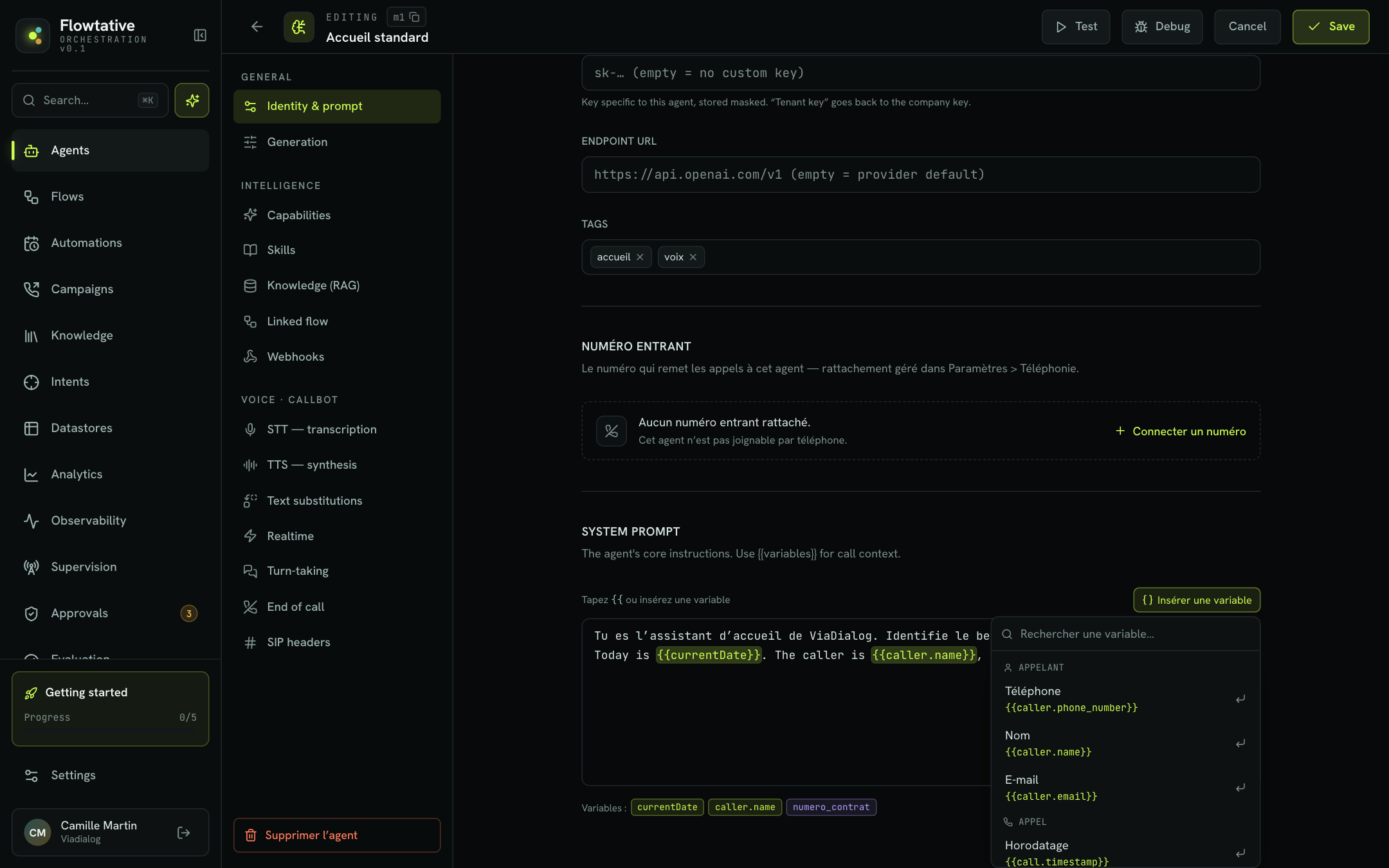The height and width of the screenshot is (868, 1389).
Task: Collapse the left sidebar panel icon
Action: pyautogui.click(x=200, y=35)
